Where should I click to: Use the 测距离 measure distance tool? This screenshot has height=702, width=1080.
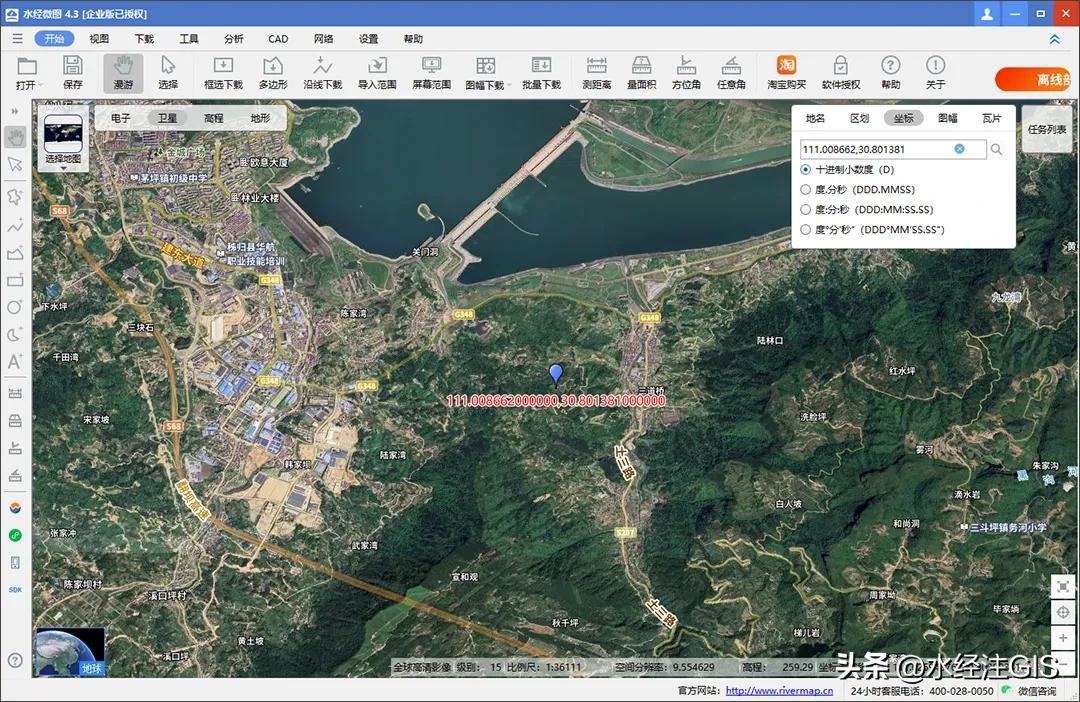[596, 73]
